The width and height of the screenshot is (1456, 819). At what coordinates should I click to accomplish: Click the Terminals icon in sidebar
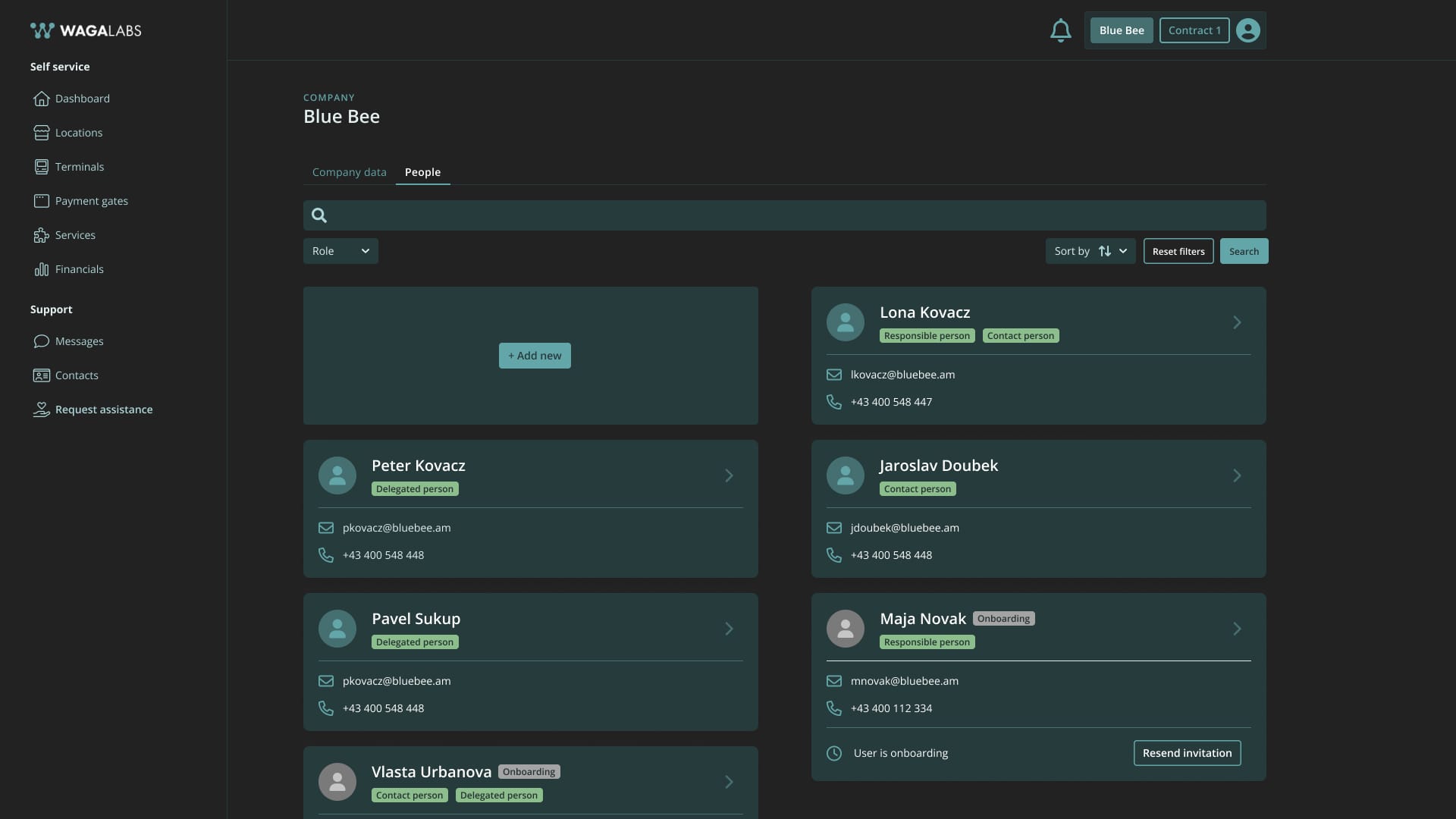(41, 167)
